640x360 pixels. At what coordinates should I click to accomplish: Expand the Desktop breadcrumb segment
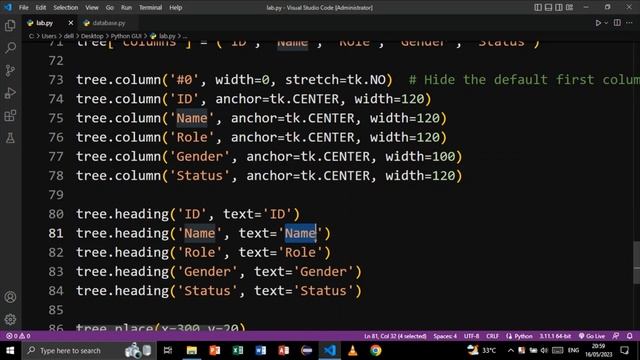click(92, 36)
